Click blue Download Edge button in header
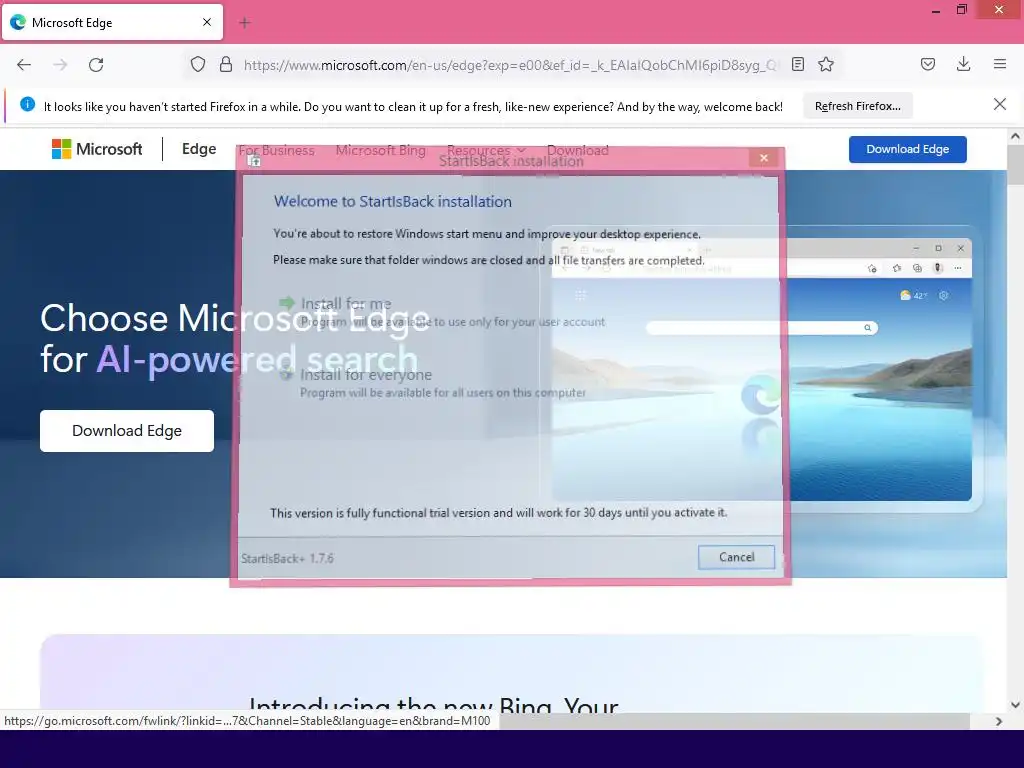1024x768 pixels. tap(907, 149)
